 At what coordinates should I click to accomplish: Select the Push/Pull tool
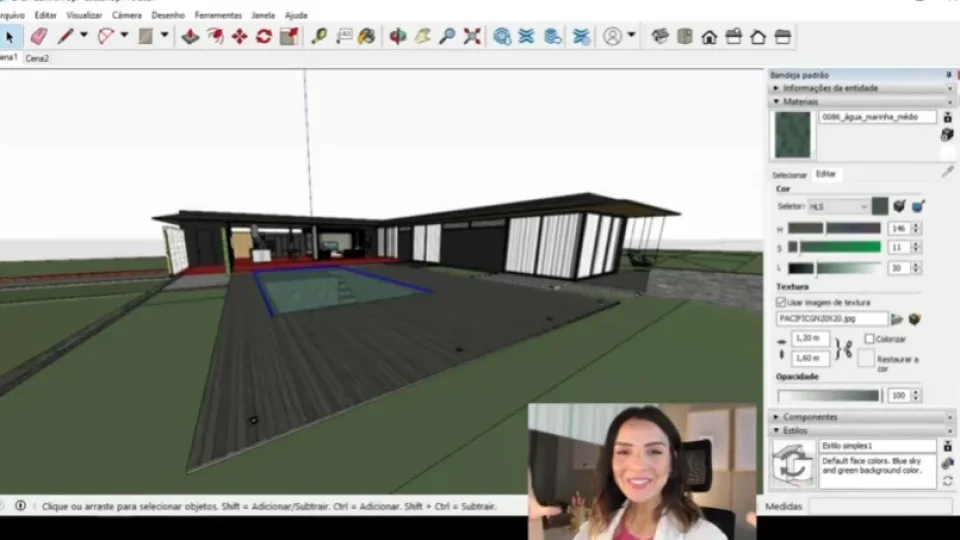(190, 37)
